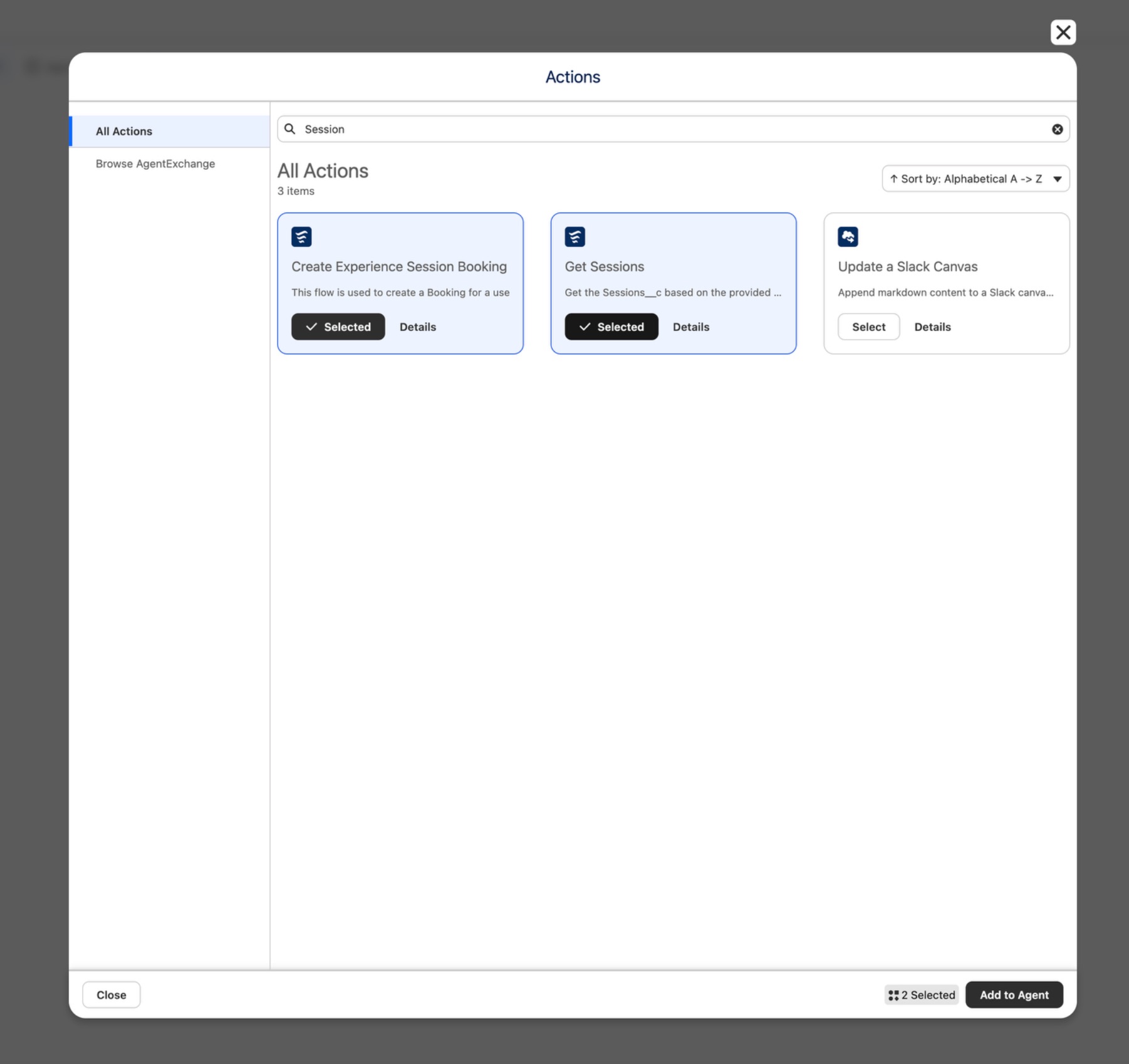The width and height of the screenshot is (1129, 1064).
Task: View Details for Create Experience Session Booking
Action: 418,327
